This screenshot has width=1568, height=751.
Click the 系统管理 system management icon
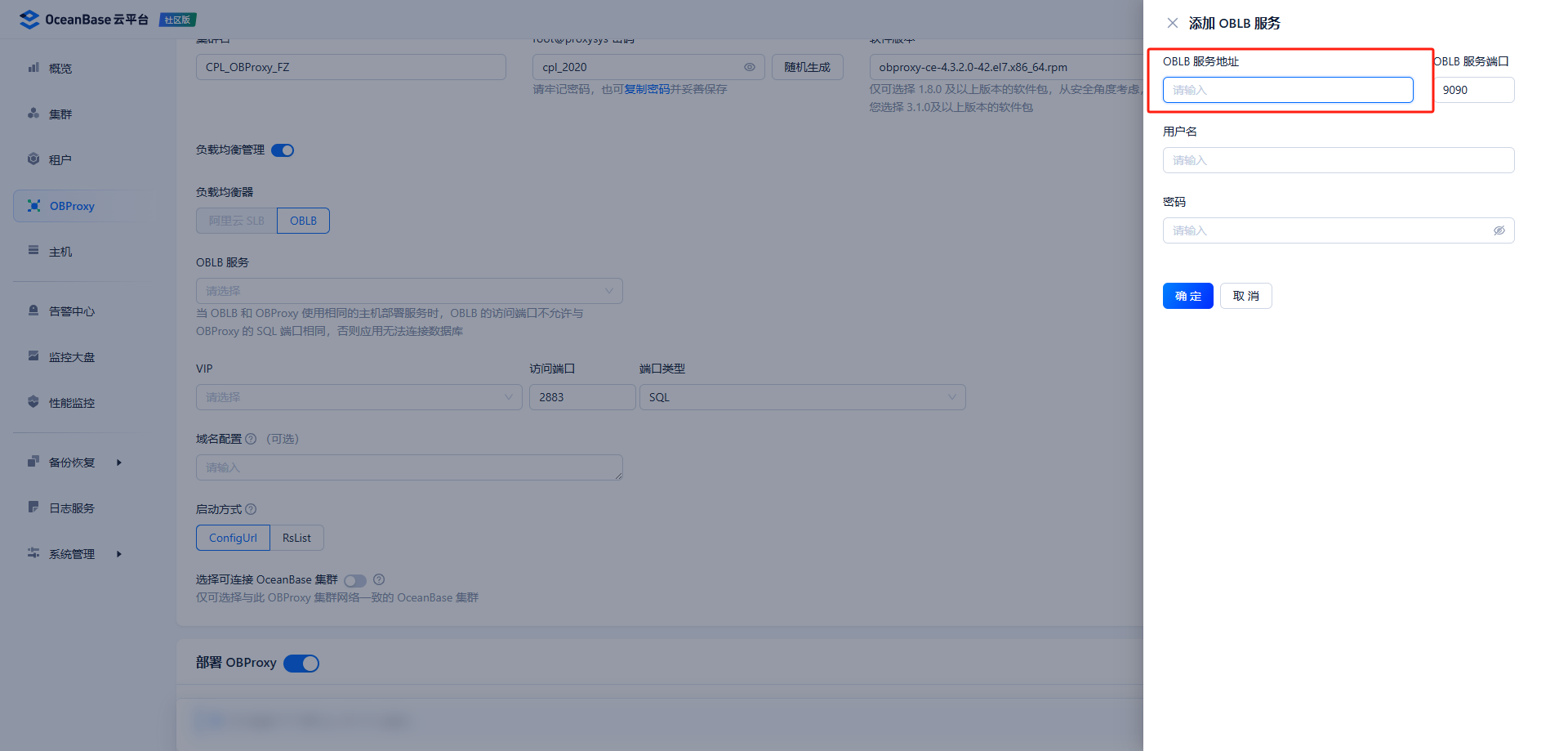pyautogui.click(x=33, y=553)
